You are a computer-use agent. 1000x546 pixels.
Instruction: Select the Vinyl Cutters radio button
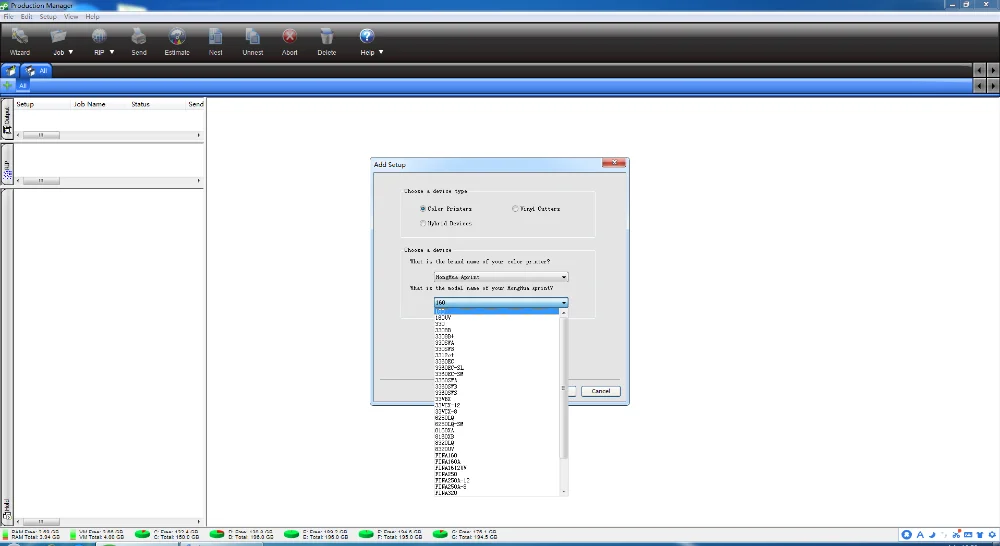coord(515,209)
